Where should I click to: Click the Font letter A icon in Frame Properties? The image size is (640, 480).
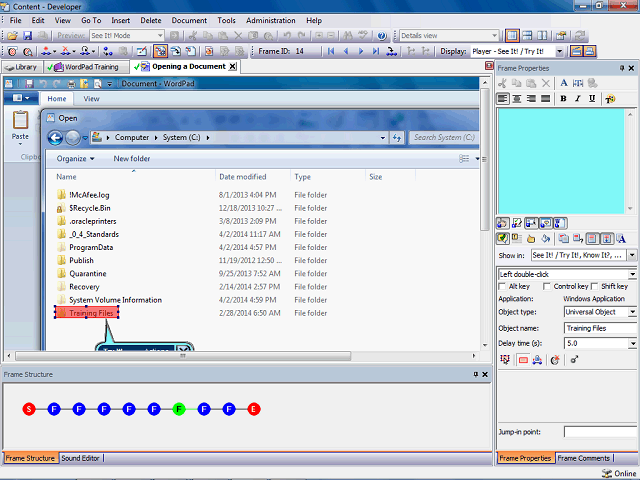point(564,83)
